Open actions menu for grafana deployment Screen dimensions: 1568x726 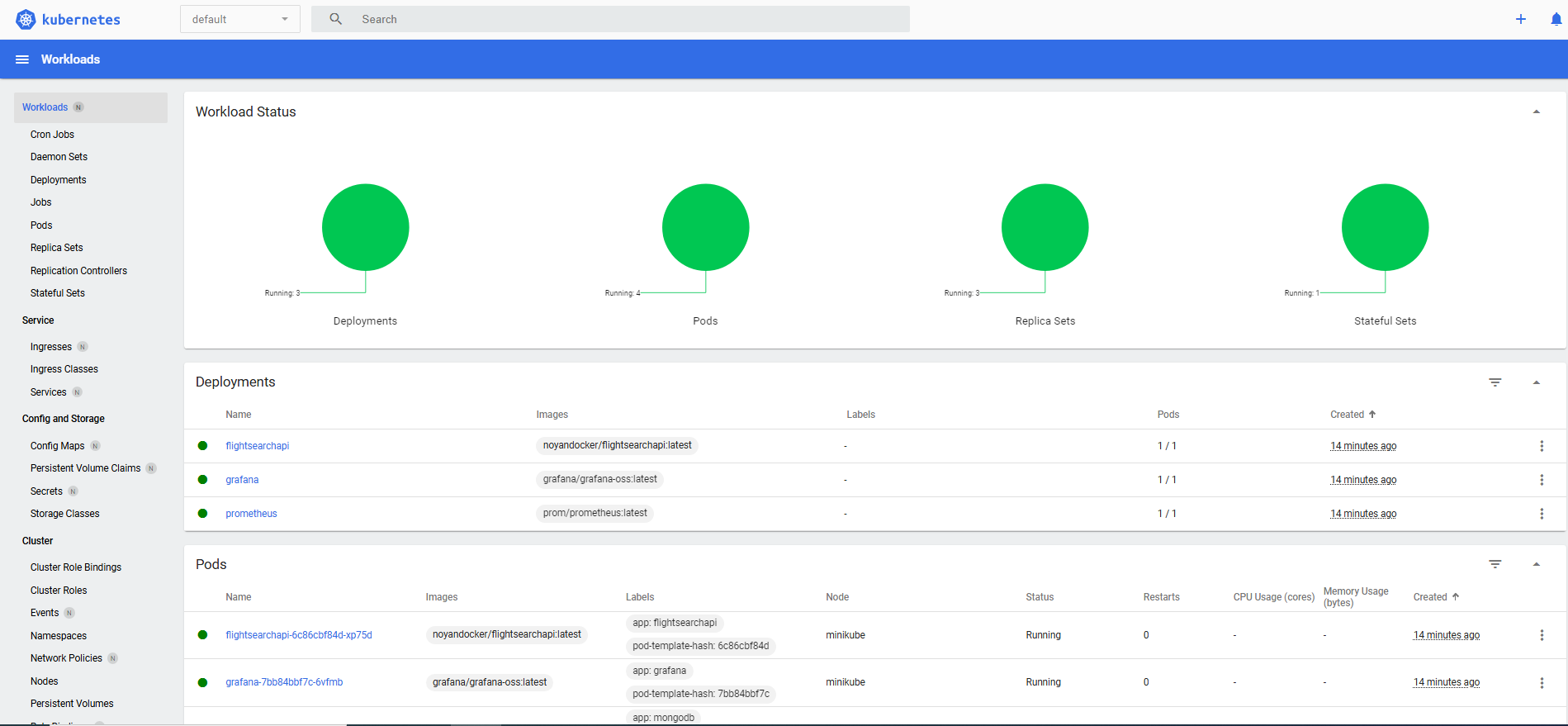(1542, 480)
